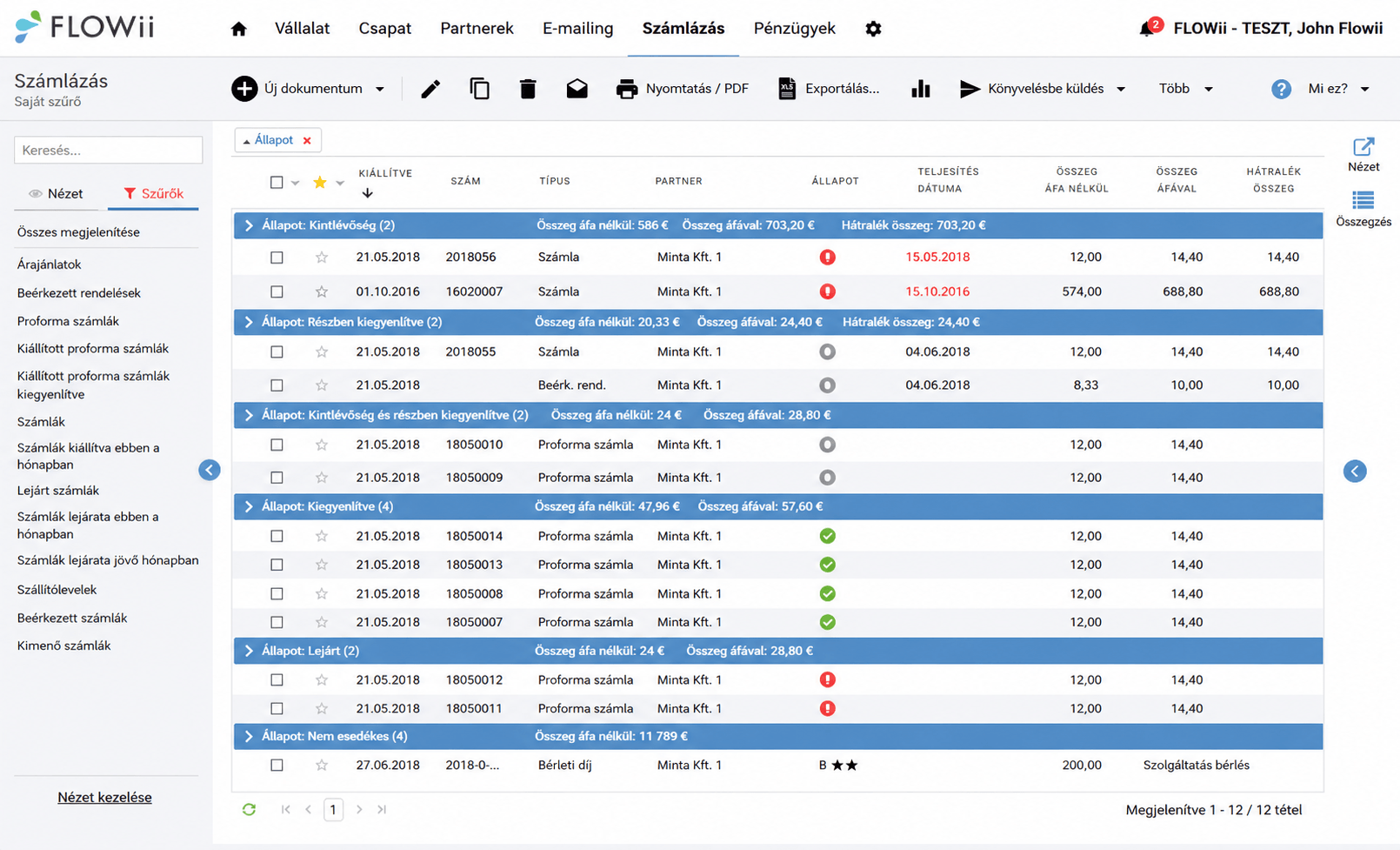Expand the Több dropdown menu
Image resolution: width=1400 pixels, height=850 pixels.
1186,89
